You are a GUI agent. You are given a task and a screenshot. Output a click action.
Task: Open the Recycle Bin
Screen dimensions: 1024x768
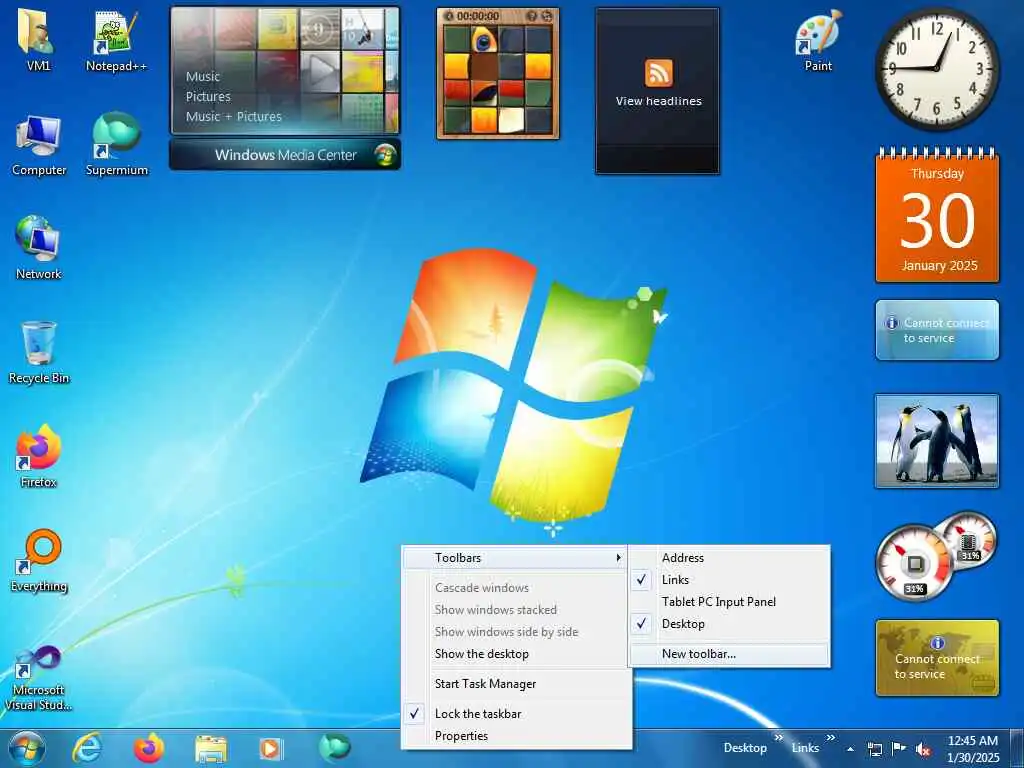pyautogui.click(x=39, y=353)
